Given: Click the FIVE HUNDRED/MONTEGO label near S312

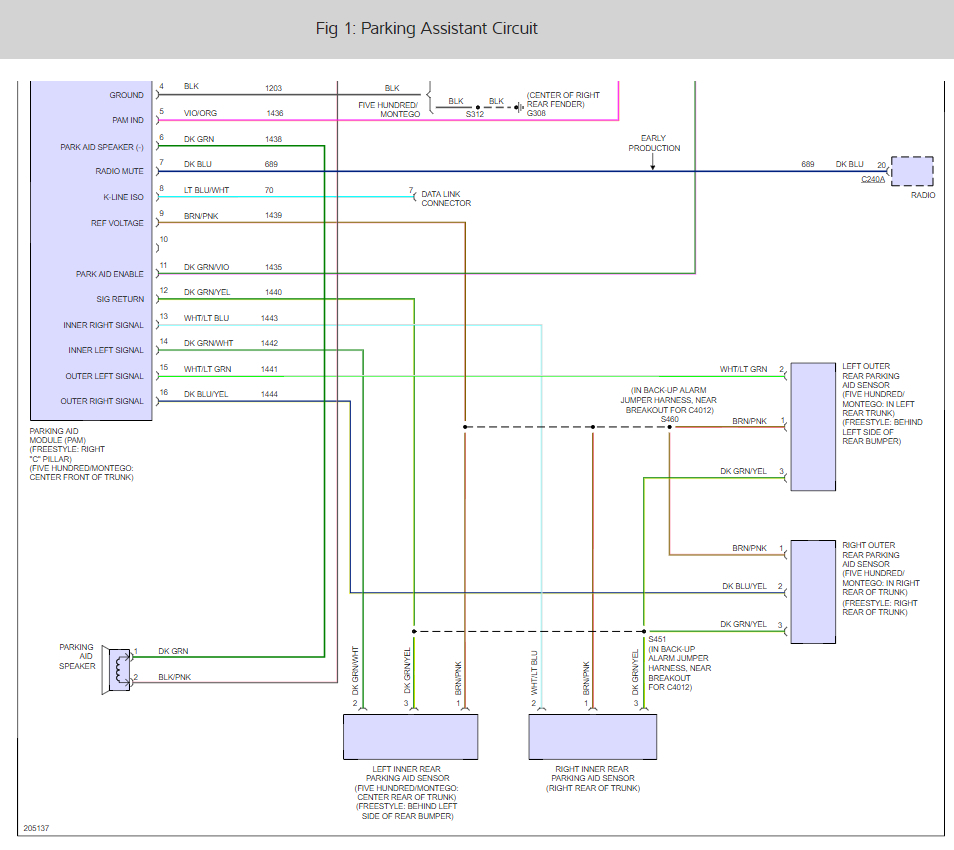Looking at the screenshot, I should [389, 110].
